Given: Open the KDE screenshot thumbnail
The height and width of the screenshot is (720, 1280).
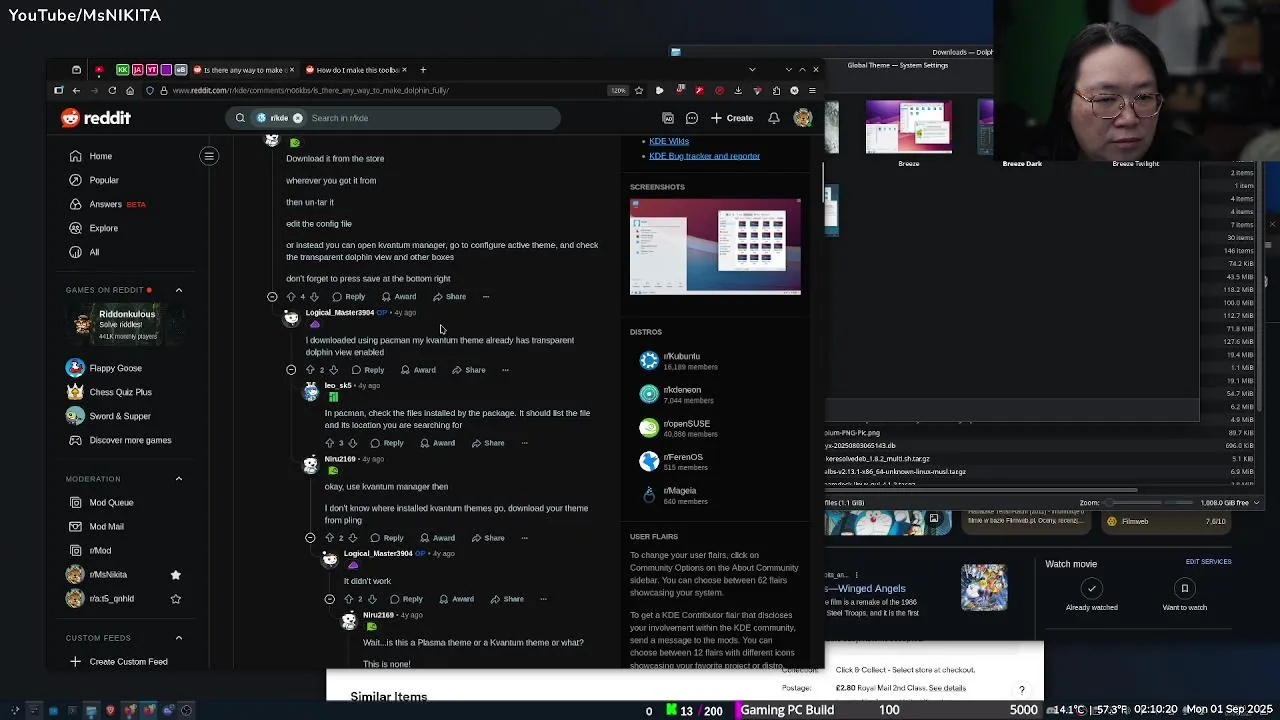Looking at the screenshot, I should [x=715, y=247].
